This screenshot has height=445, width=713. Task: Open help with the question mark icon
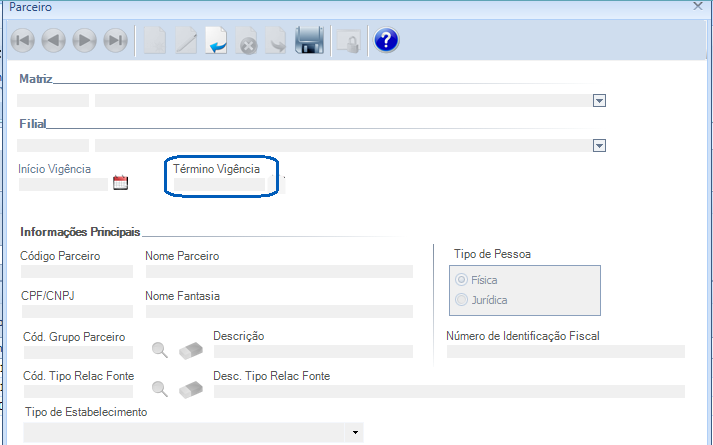click(x=387, y=40)
